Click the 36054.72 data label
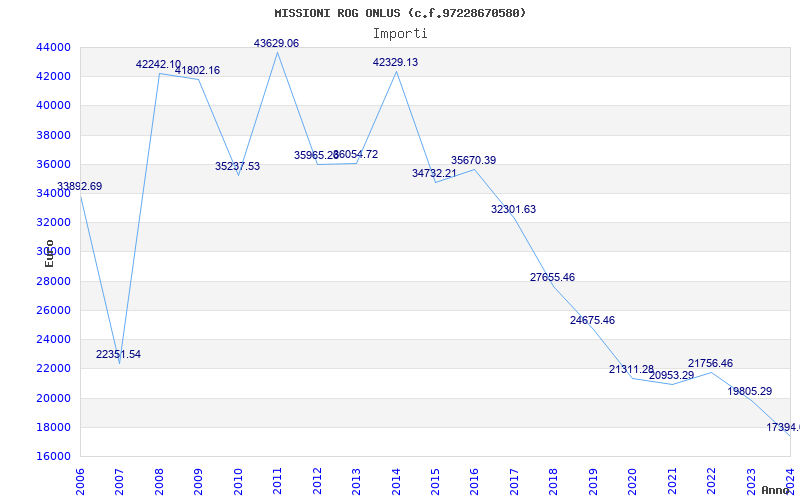 (x=356, y=154)
